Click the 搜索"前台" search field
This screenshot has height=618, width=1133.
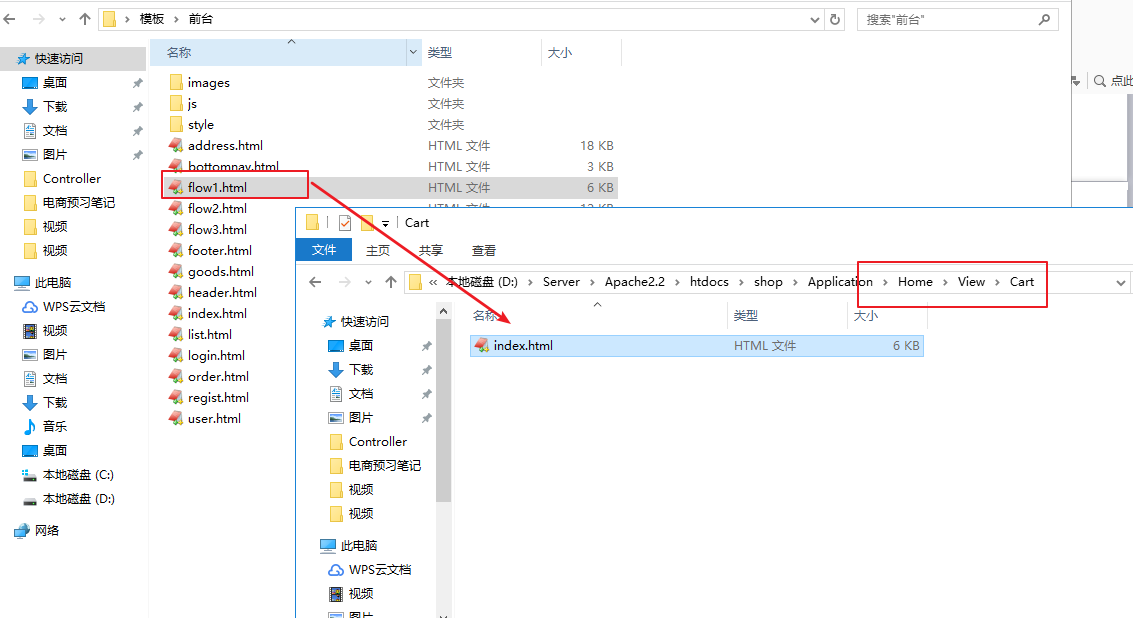coord(945,19)
